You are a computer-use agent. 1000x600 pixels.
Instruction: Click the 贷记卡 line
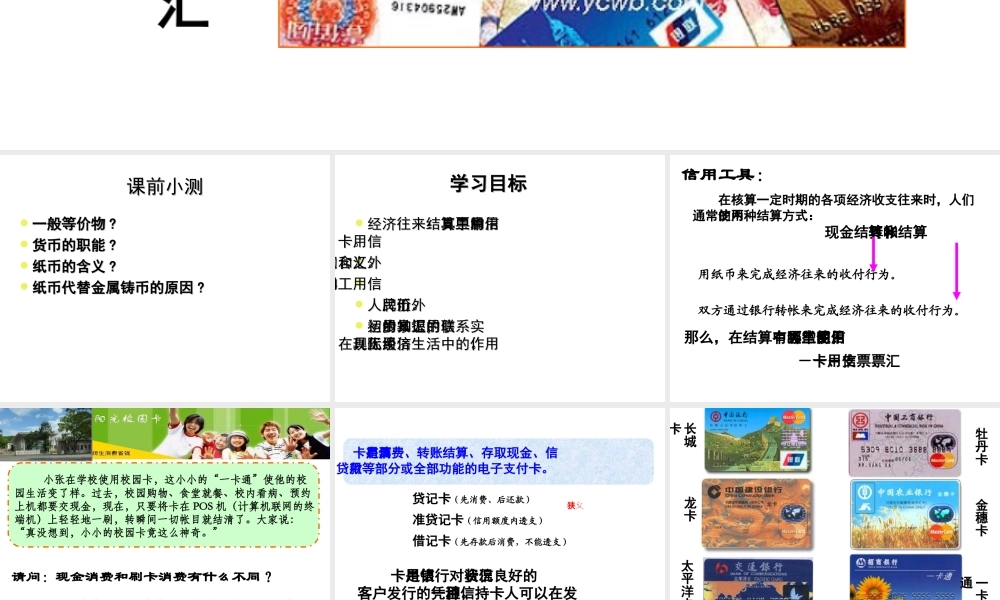(471, 499)
